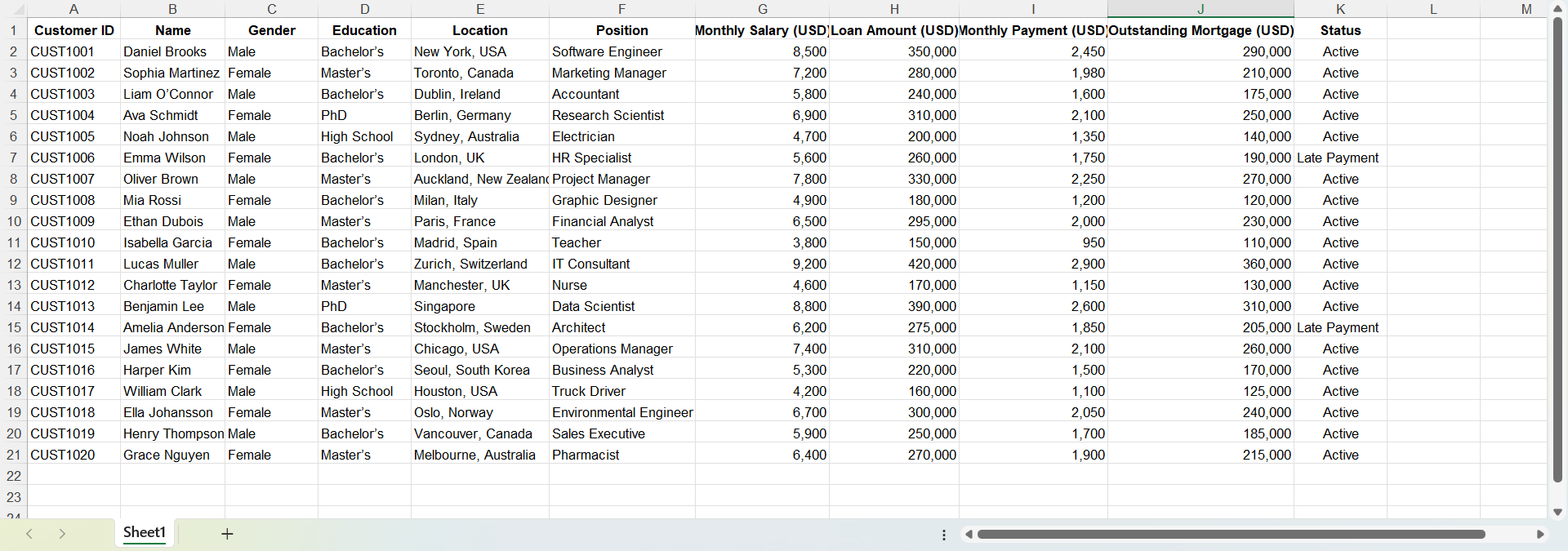Select Benjamin Lee's PhD education cell
This screenshot has height=551, width=1568.
click(x=364, y=306)
